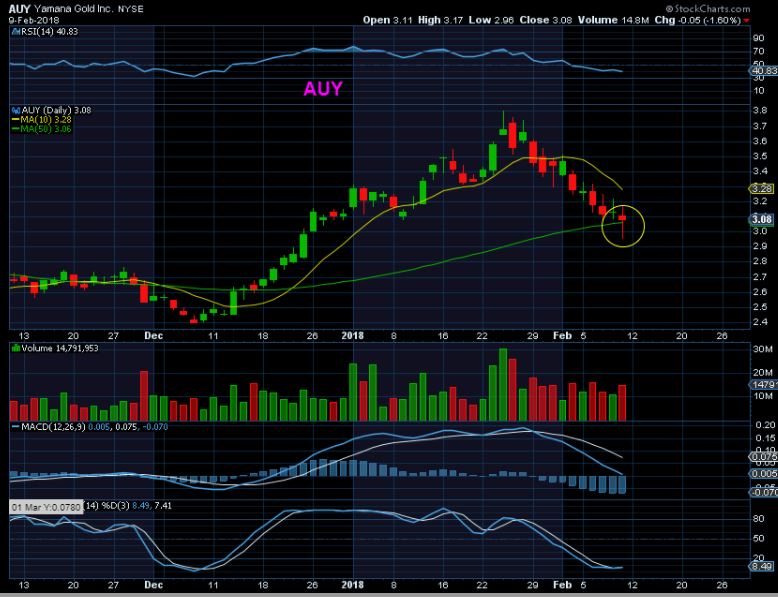Click the 90 RSI axis label
This screenshot has height=597, width=778.
[x=759, y=38]
